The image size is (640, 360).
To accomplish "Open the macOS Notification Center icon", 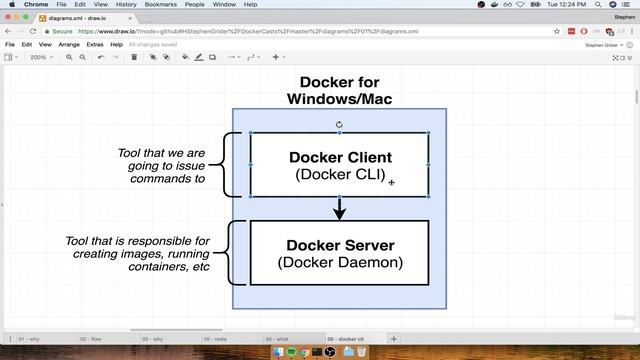I will click(626, 4).
